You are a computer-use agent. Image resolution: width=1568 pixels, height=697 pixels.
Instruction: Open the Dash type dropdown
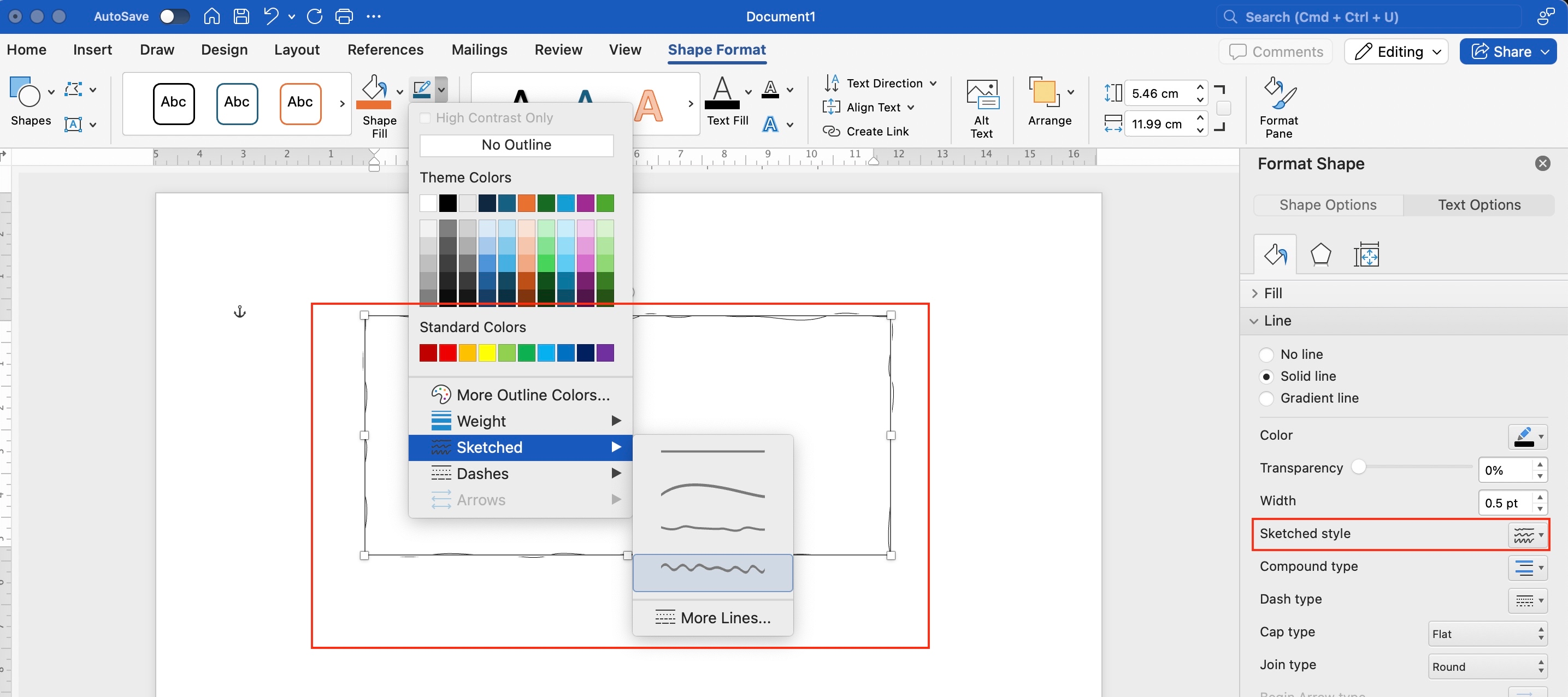coord(1528,601)
